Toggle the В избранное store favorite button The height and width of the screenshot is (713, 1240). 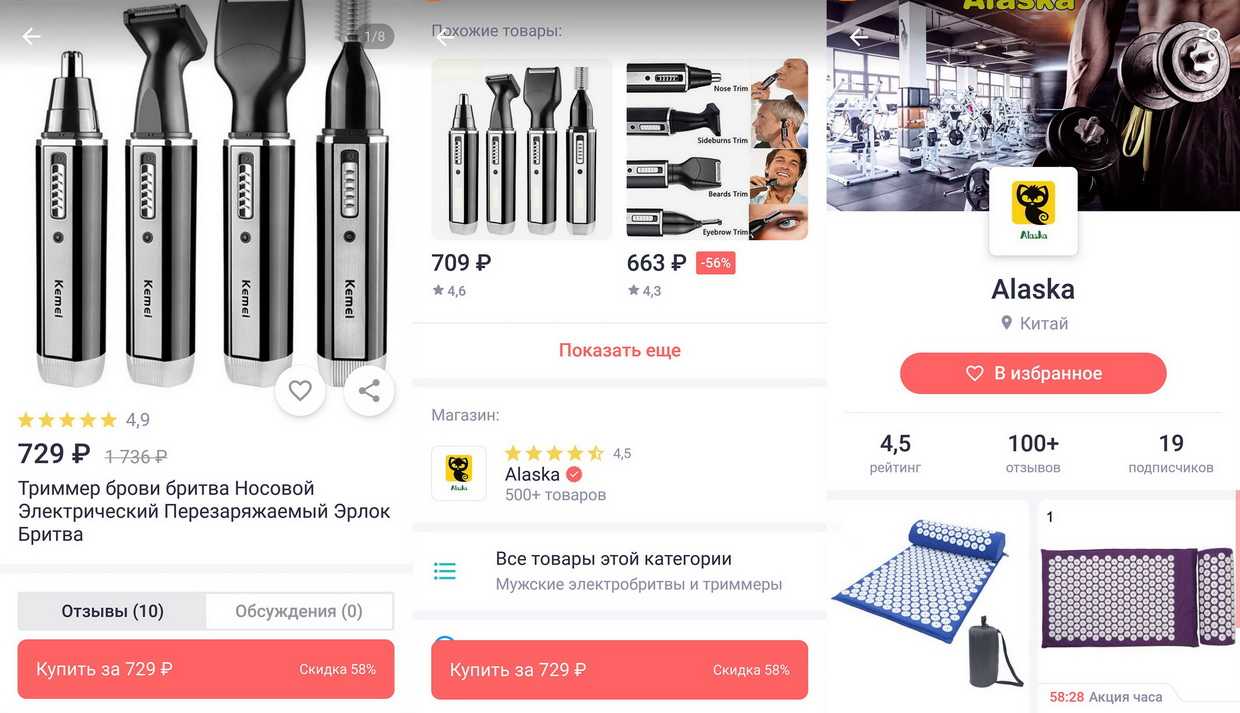pyautogui.click(x=1033, y=373)
